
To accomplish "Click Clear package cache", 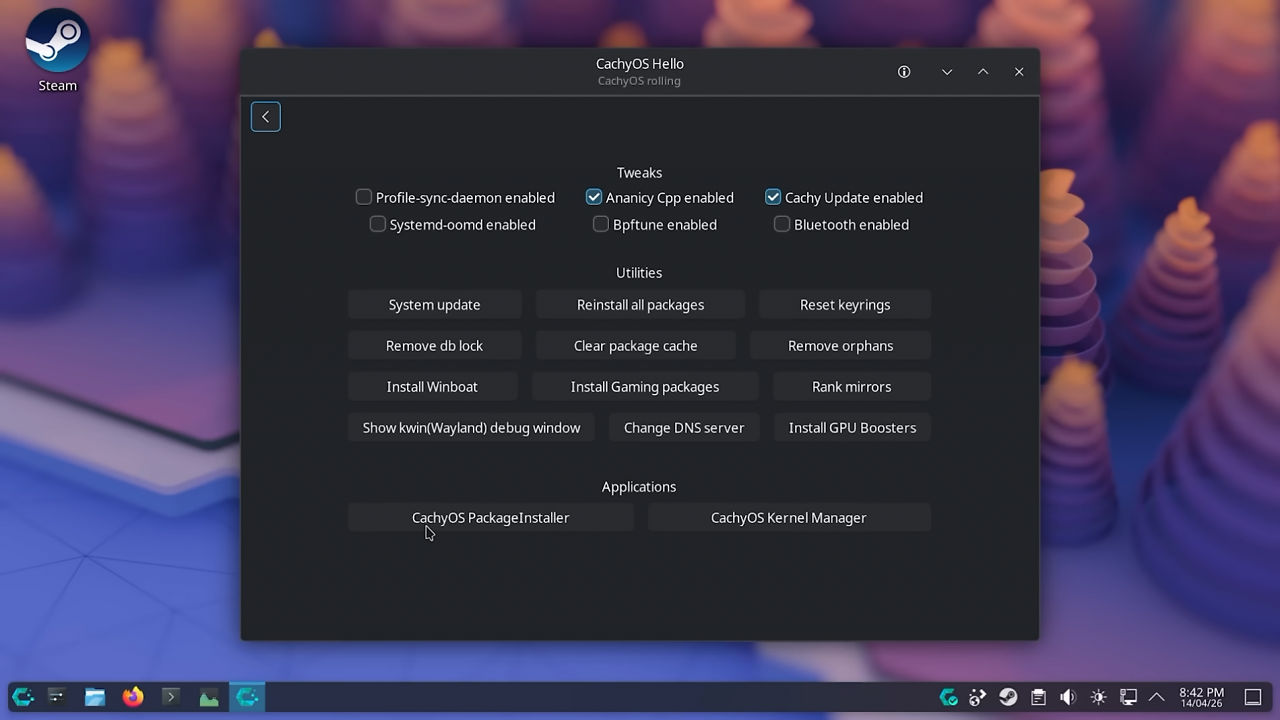I will point(636,346).
